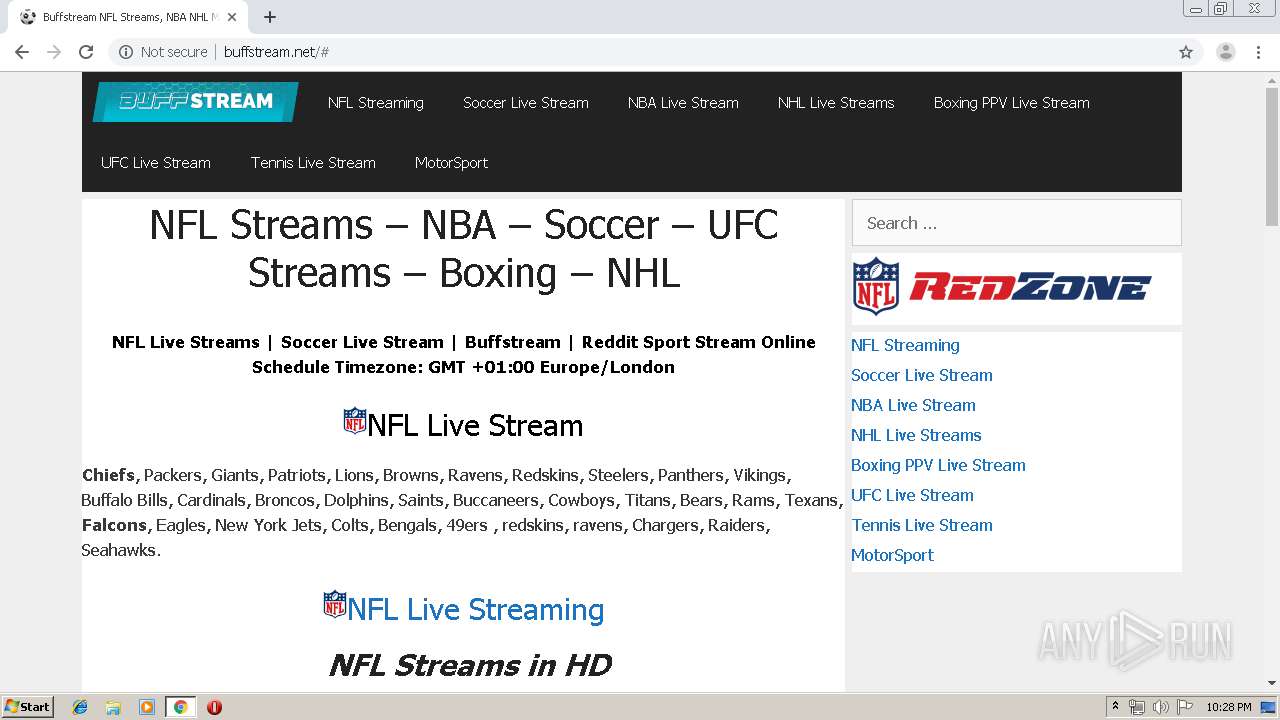The height and width of the screenshot is (720, 1280).
Task: Click the bold Falcons team name
Action: [114, 525]
